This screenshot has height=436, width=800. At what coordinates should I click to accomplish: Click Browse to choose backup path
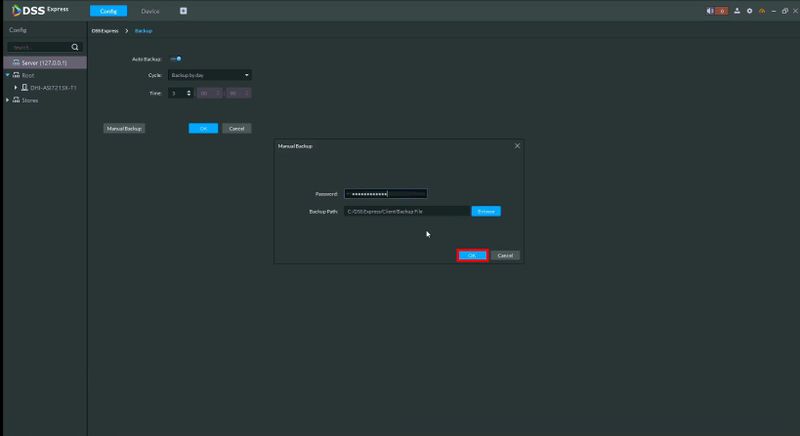pyautogui.click(x=486, y=211)
